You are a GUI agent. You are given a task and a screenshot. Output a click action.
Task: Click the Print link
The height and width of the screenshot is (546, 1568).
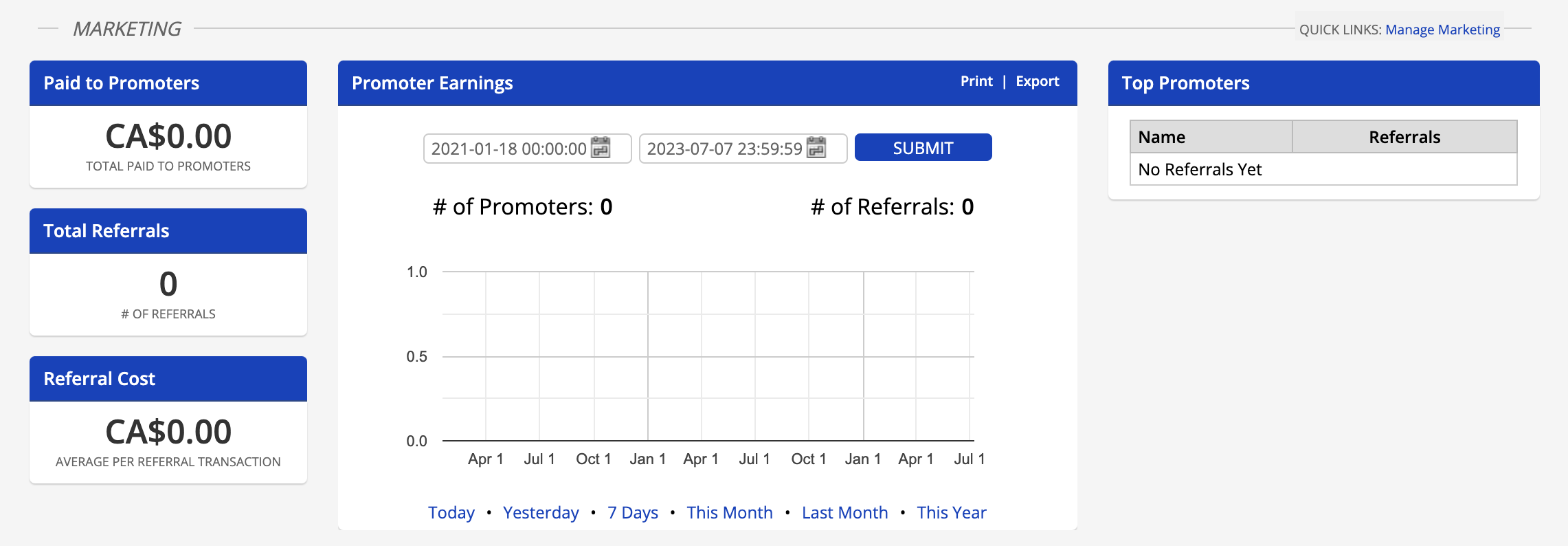[976, 81]
